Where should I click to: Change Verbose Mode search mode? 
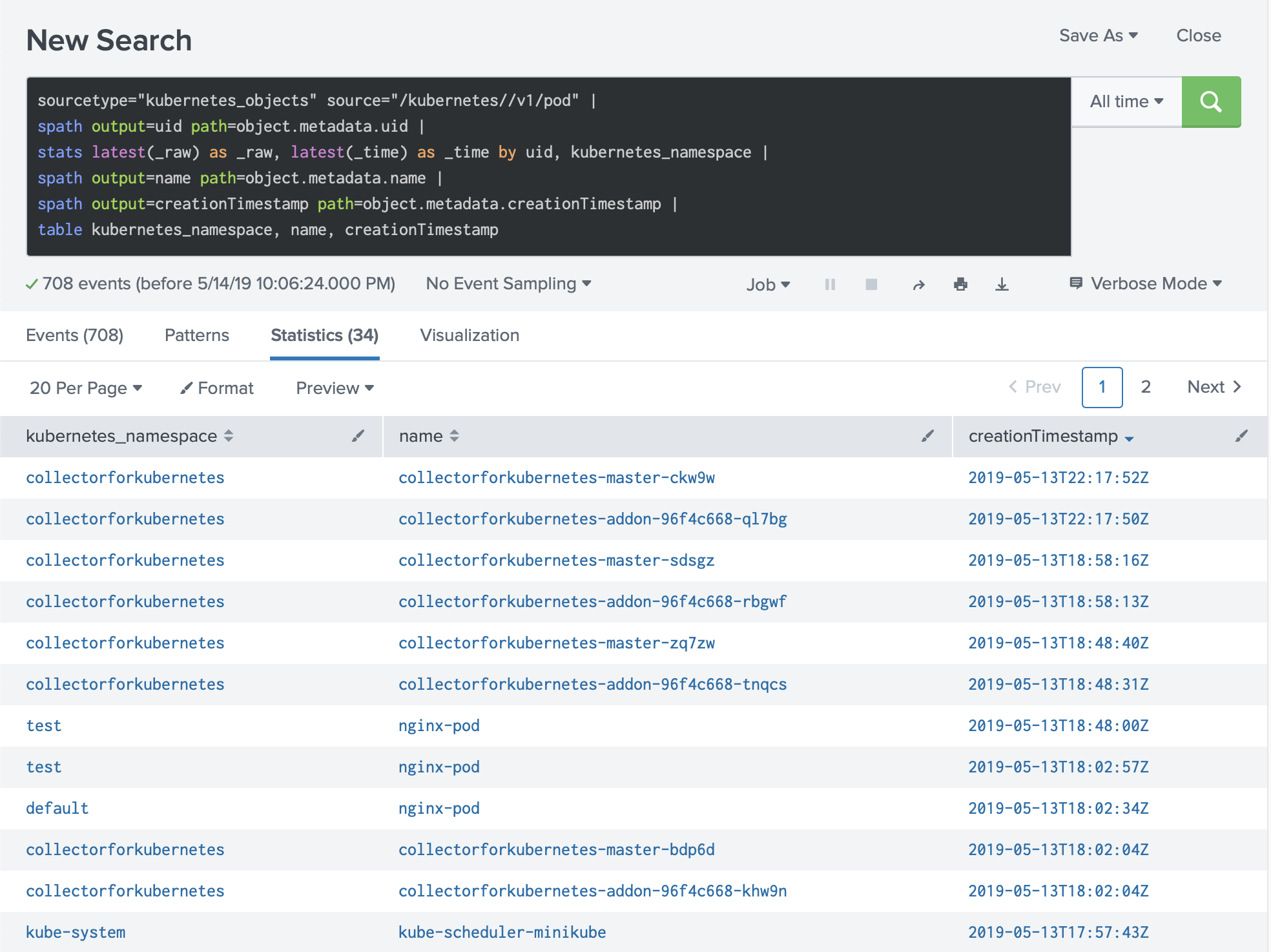point(1146,284)
